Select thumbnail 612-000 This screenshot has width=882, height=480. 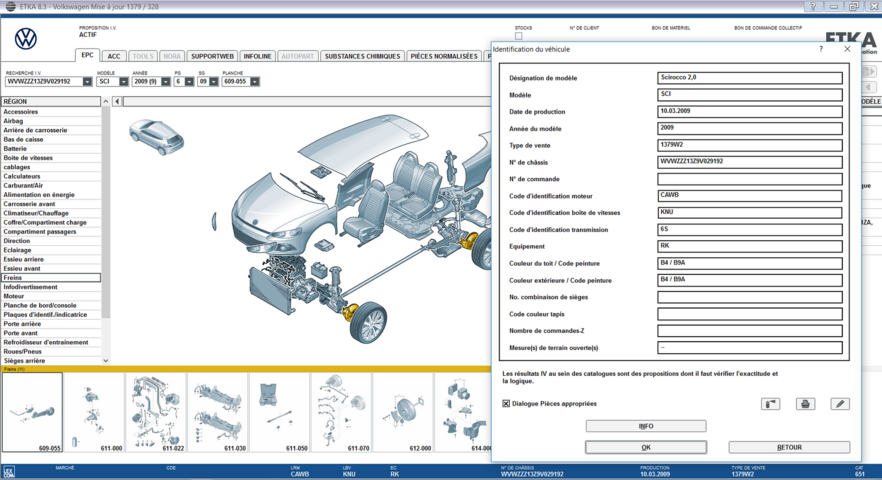pos(403,412)
